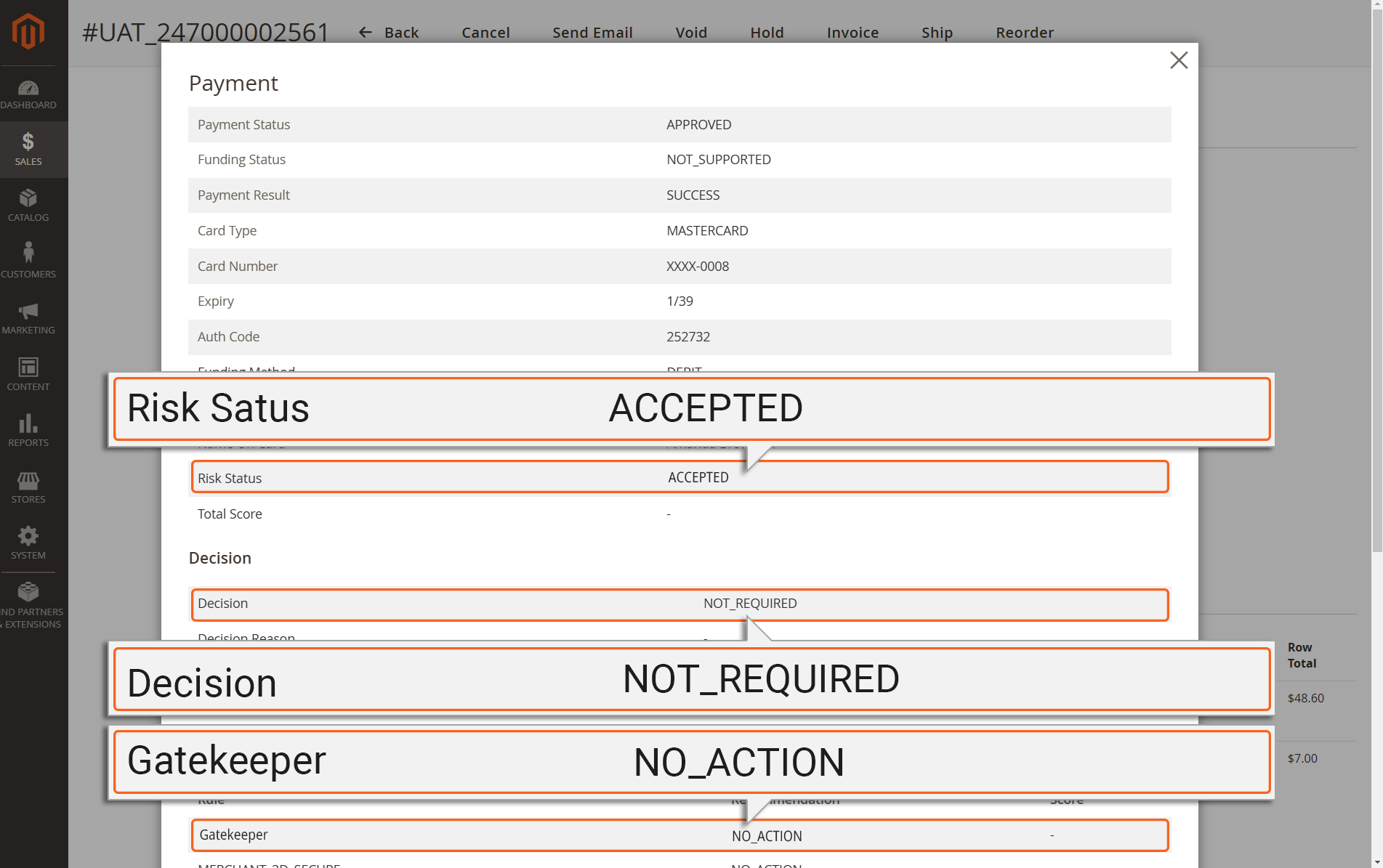Click the Gatekeeper rule NO_ACTION value
Viewport: 1383px width, 868px height.
click(767, 836)
